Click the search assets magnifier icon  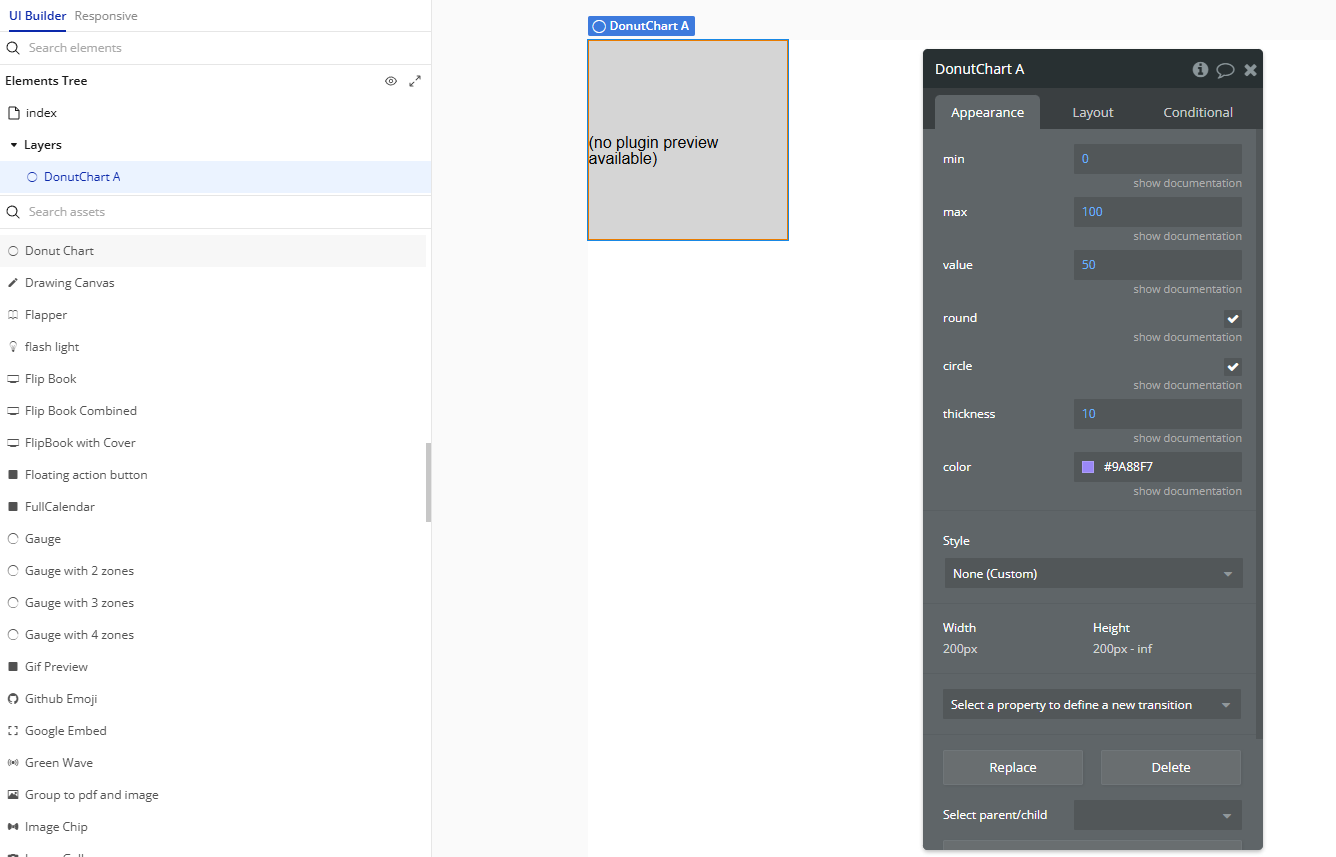pos(14,212)
